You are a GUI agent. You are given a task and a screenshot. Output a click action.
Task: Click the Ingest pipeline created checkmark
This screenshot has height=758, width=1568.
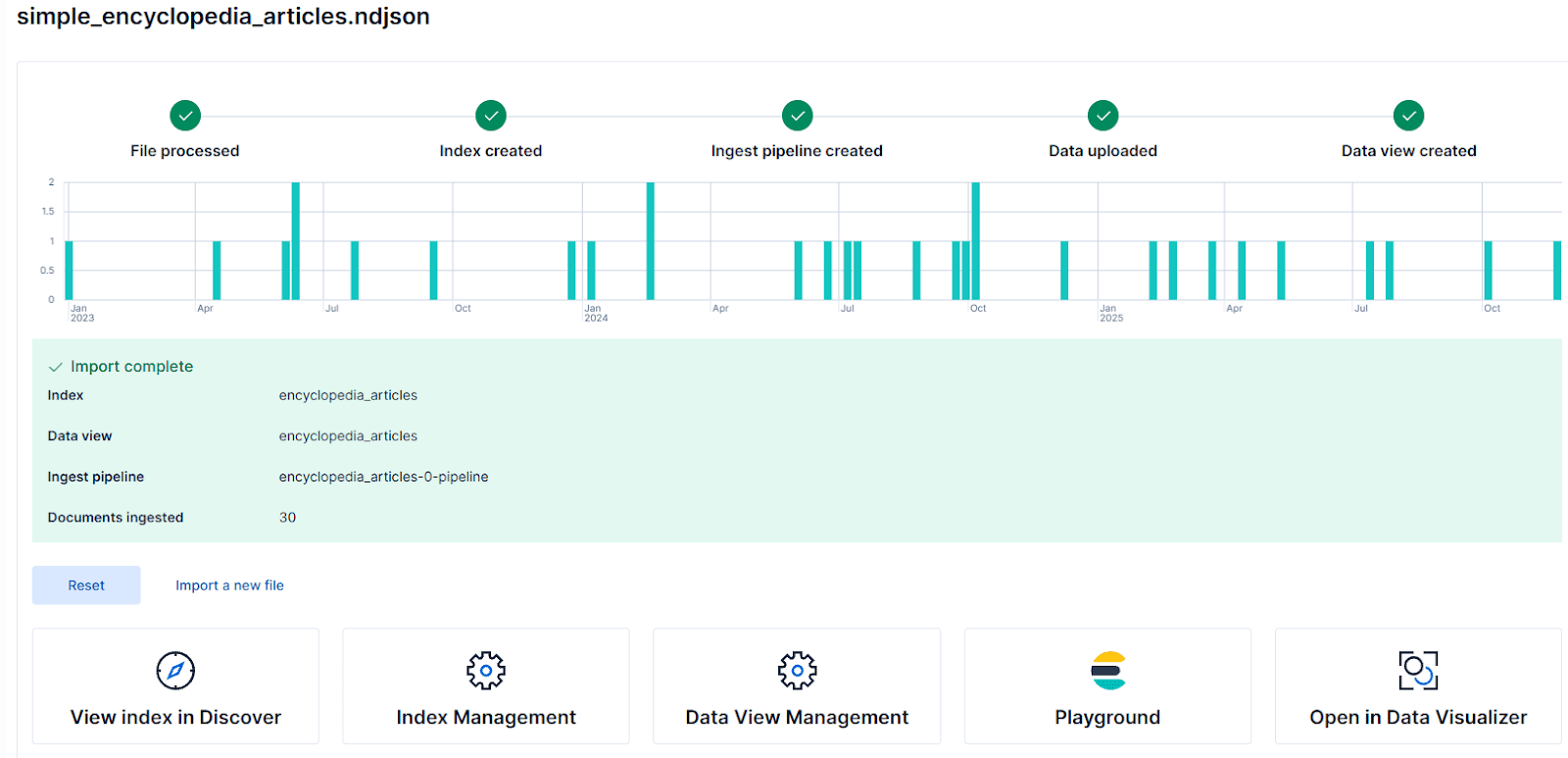pos(797,116)
